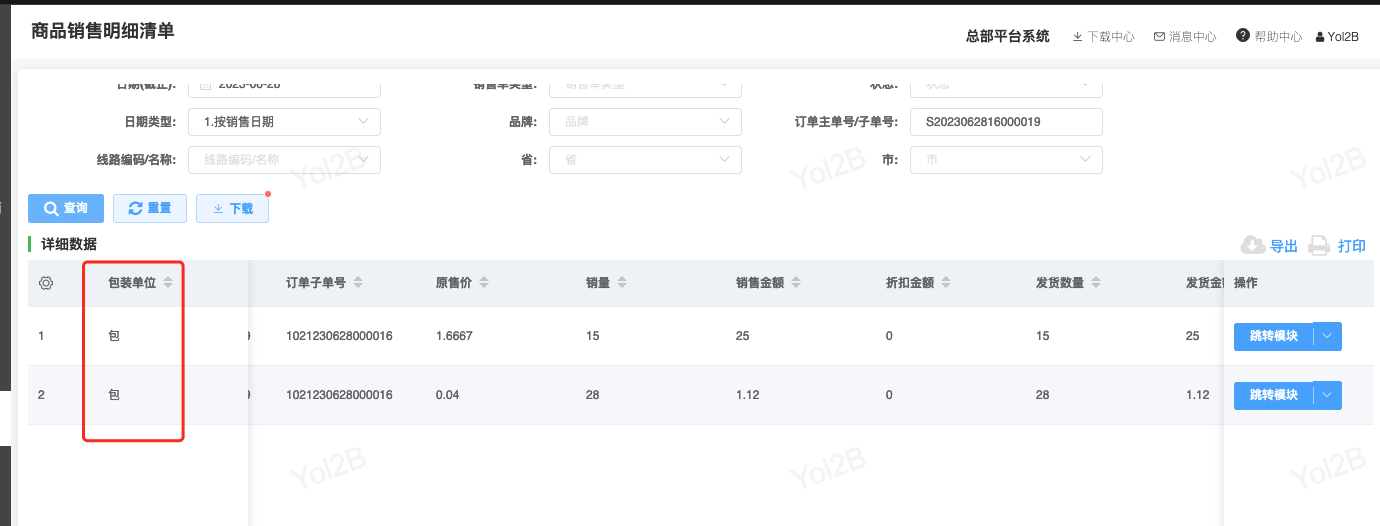Click the 重置 reset button
The width and height of the screenshot is (1380, 526).
coord(150,208)
